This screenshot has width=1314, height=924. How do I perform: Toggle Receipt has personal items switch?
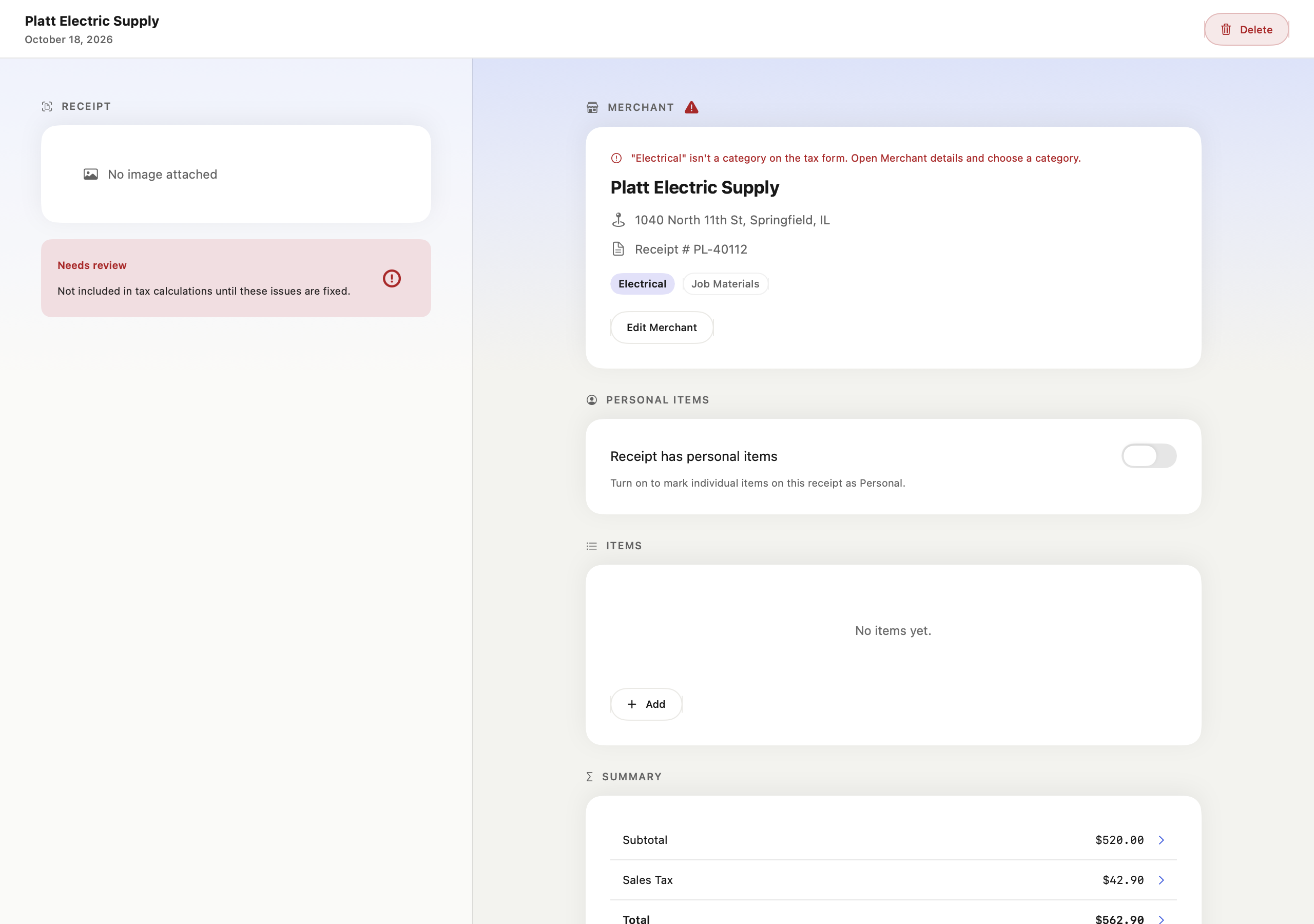[x=1149, y=456]
